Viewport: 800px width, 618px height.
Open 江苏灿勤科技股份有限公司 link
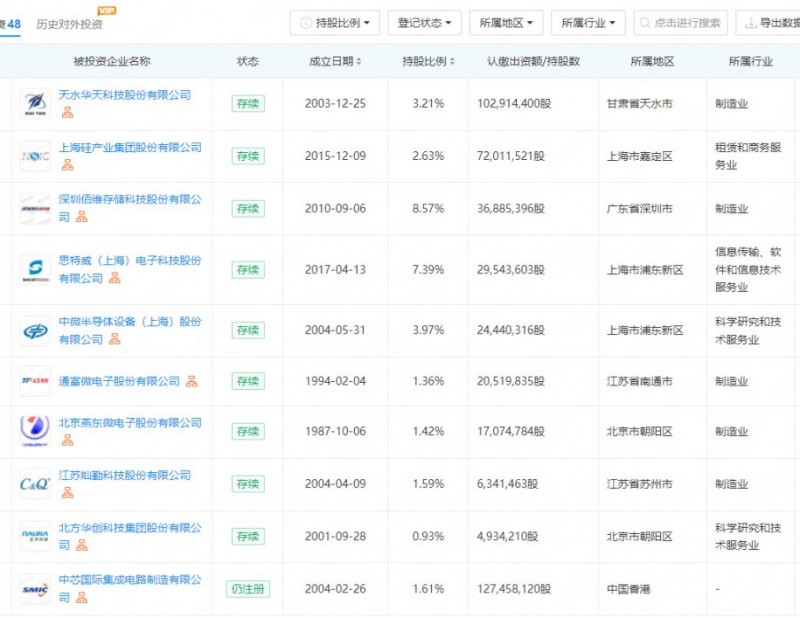pyautogui.click(x=124, y=475)
